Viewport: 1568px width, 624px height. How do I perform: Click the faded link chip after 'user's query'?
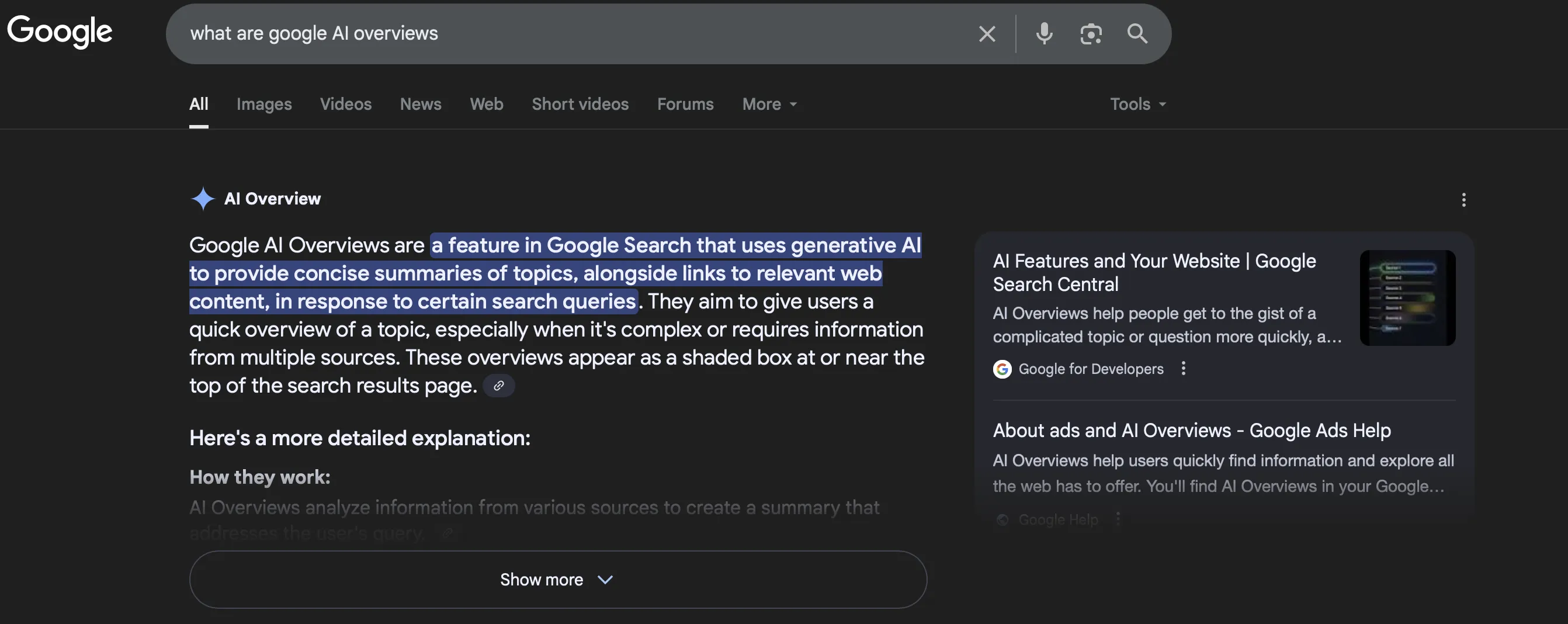click(447, 533)
